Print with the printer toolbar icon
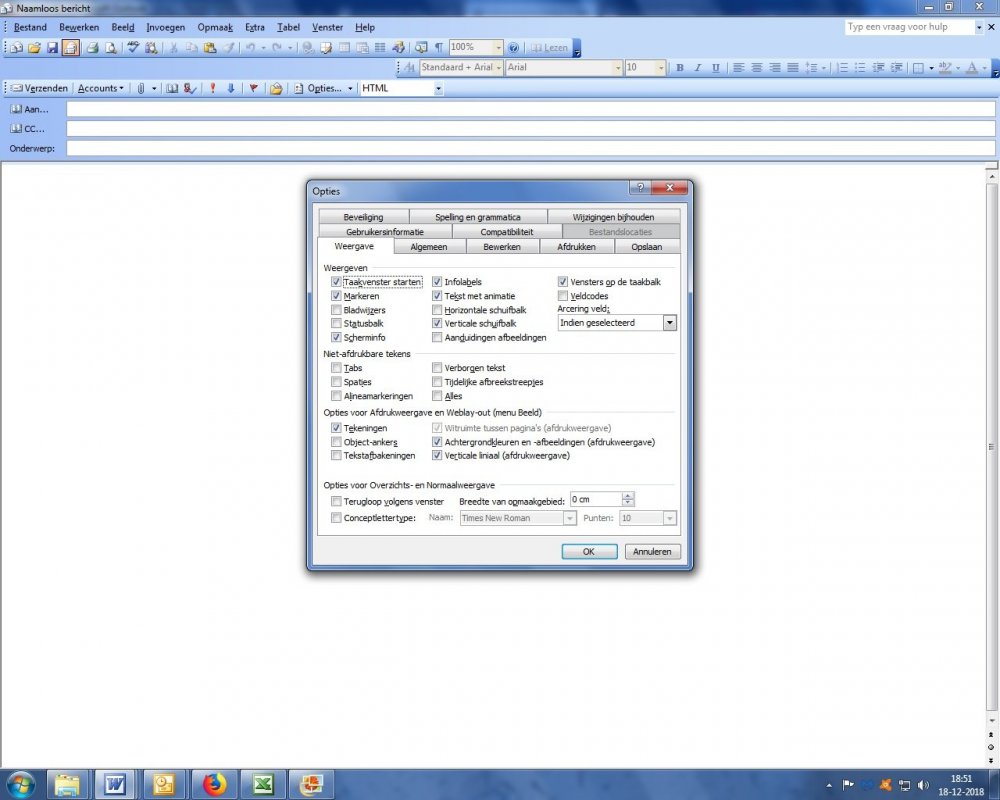The image size is (1000, 800). 92,48
